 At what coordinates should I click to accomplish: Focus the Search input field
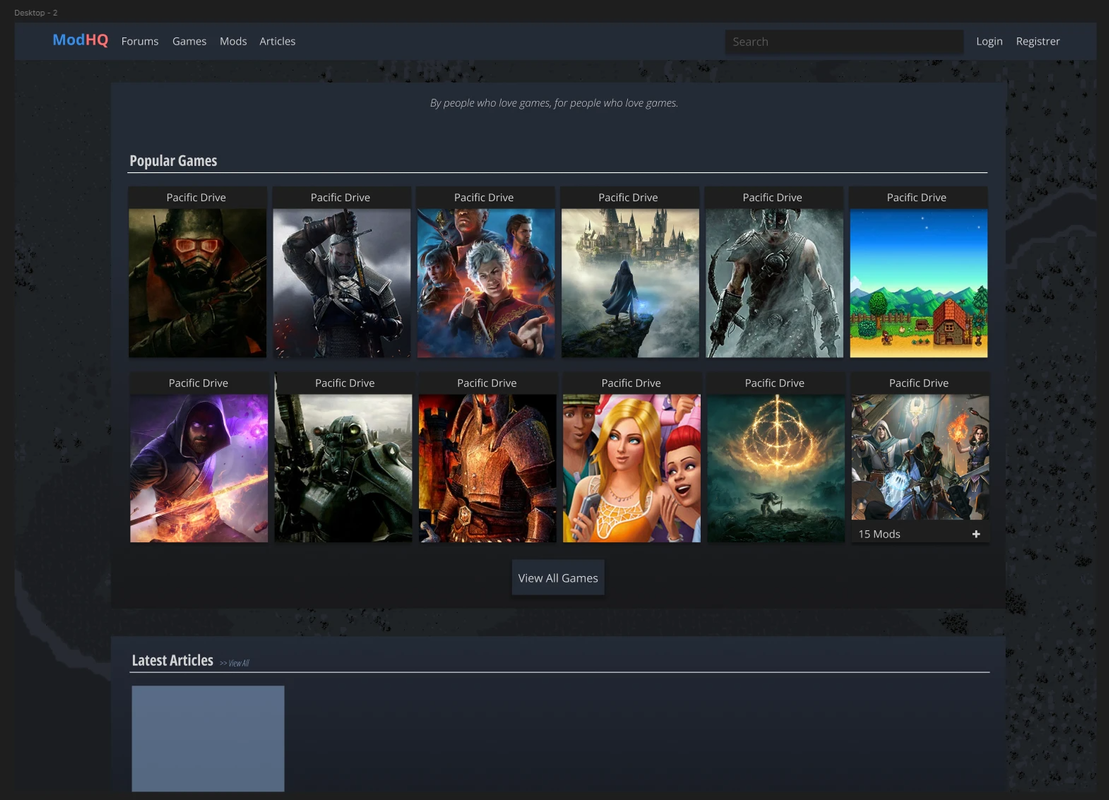coord(844,42)
